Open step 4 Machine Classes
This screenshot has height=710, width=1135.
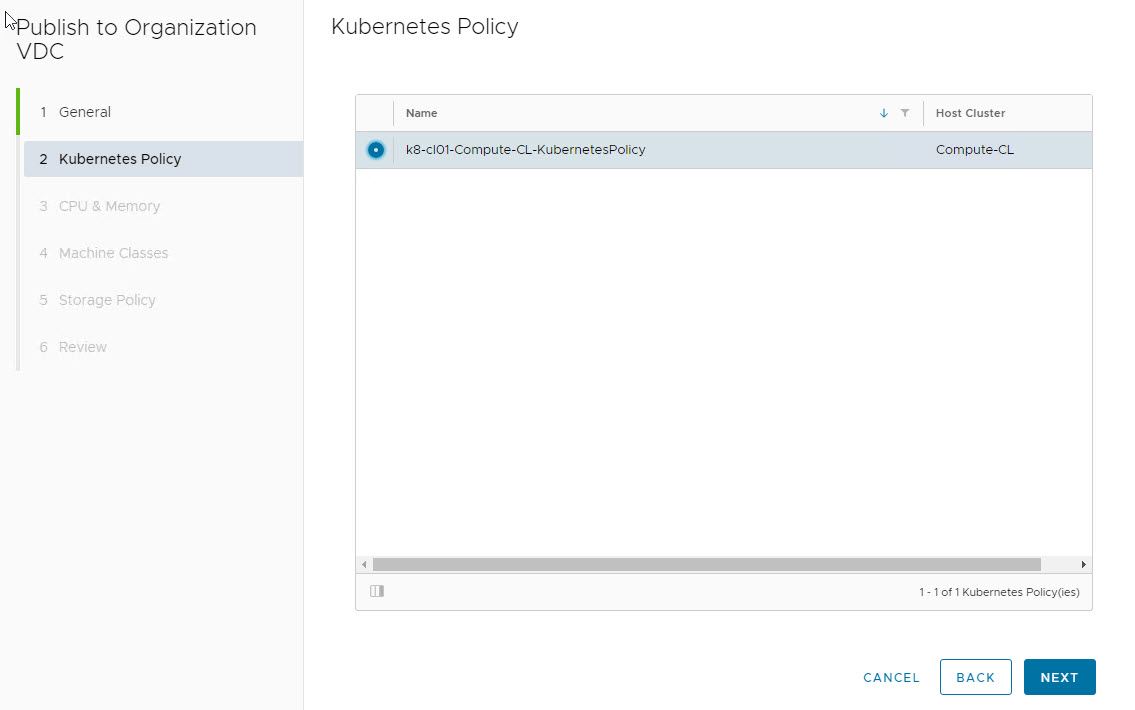(x=113, y=253)
